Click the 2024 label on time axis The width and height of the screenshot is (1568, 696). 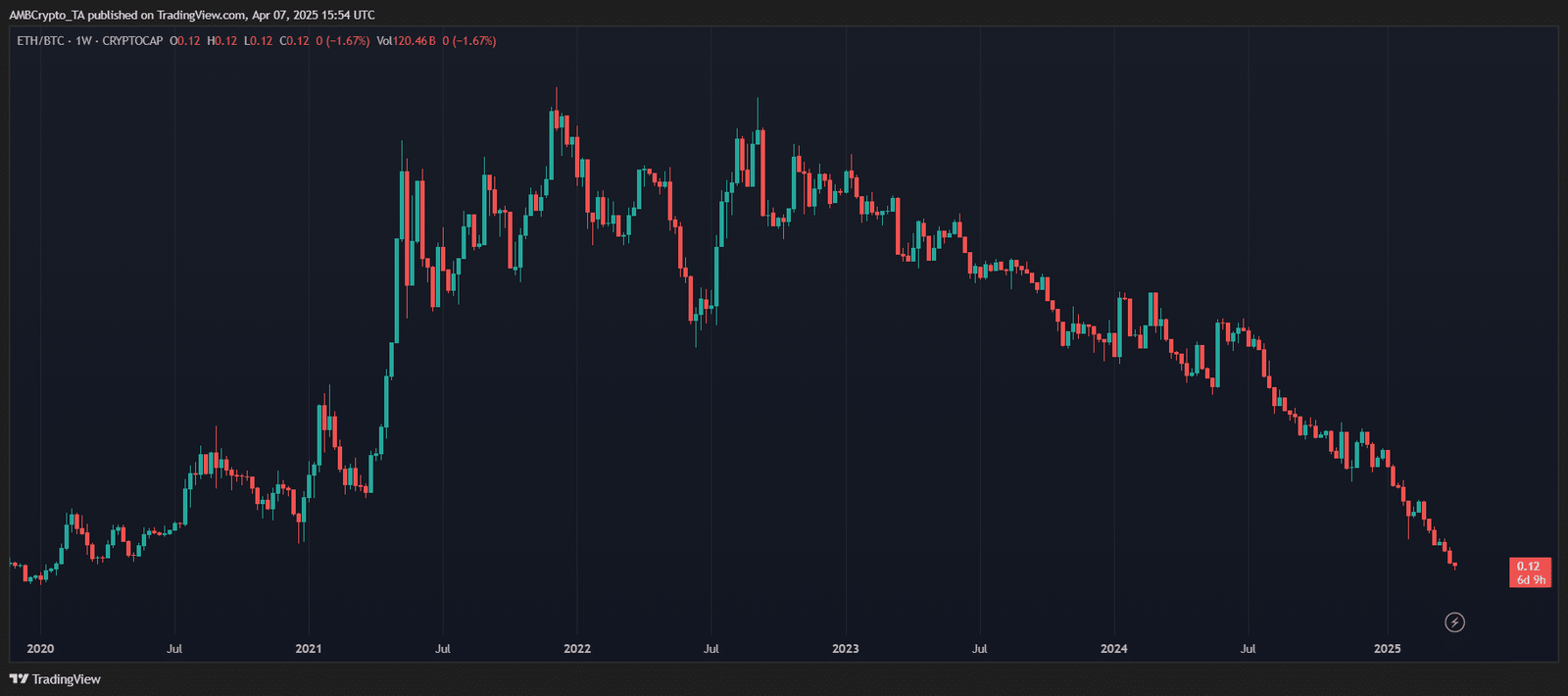click(x=1113, y=649)
